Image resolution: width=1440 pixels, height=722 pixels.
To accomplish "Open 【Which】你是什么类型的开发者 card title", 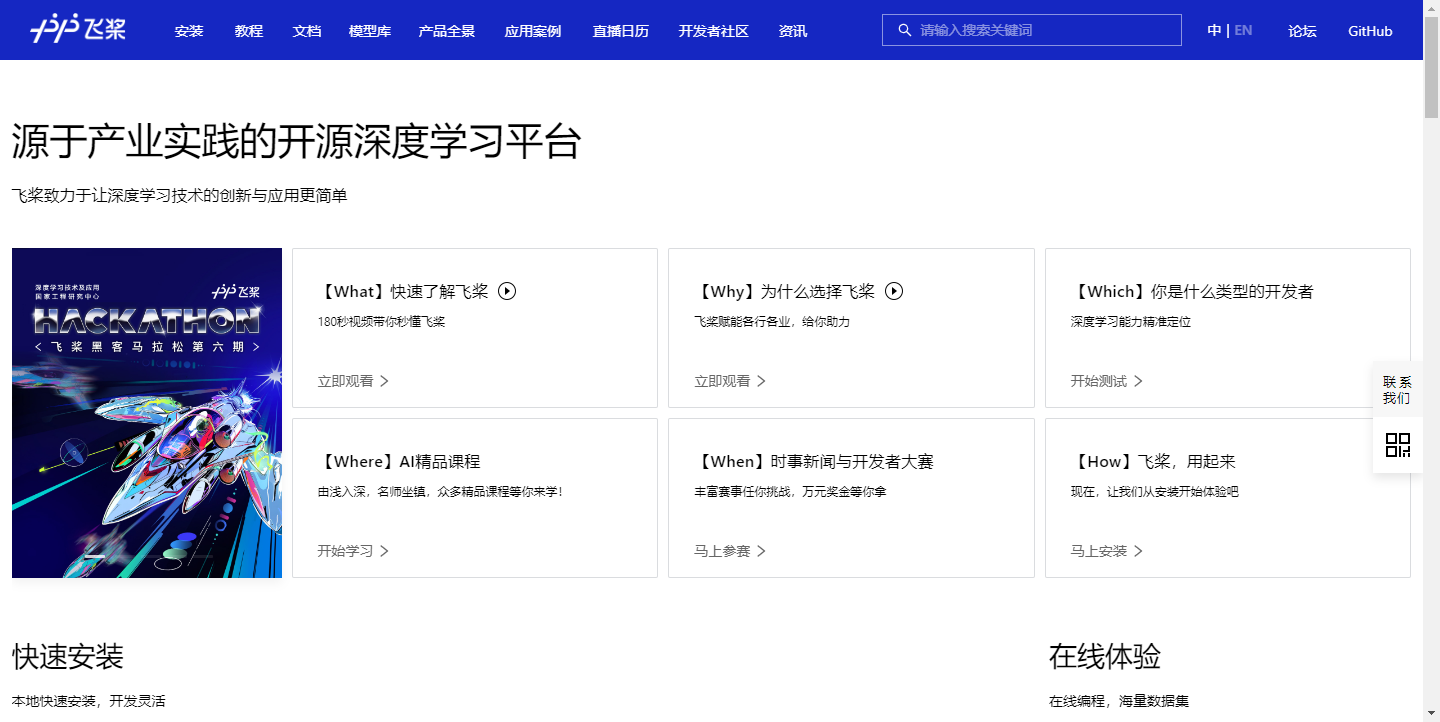I will [1192, 292].
